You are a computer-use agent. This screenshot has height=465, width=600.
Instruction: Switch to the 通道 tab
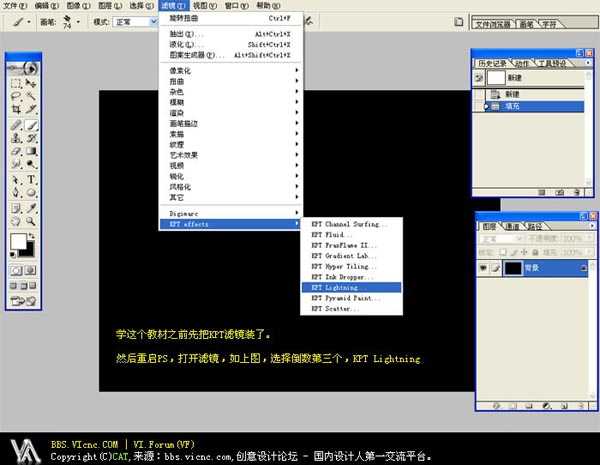pyautogui.click(x=512, y=226)
